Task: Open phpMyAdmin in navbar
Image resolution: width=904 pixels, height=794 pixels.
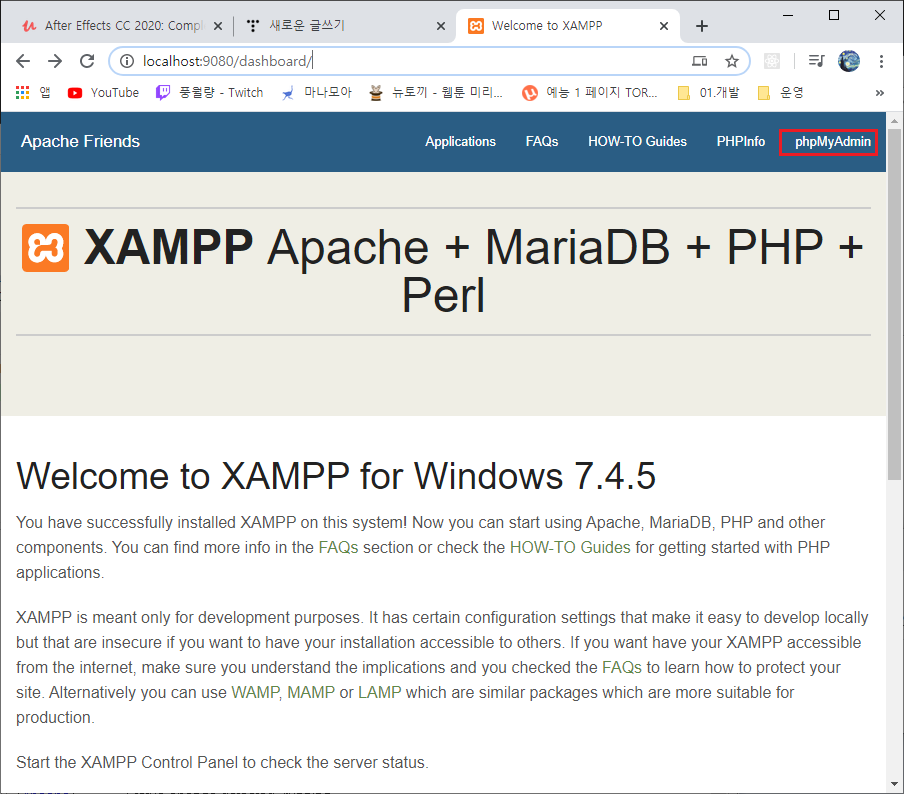Action: pos(833,142)
